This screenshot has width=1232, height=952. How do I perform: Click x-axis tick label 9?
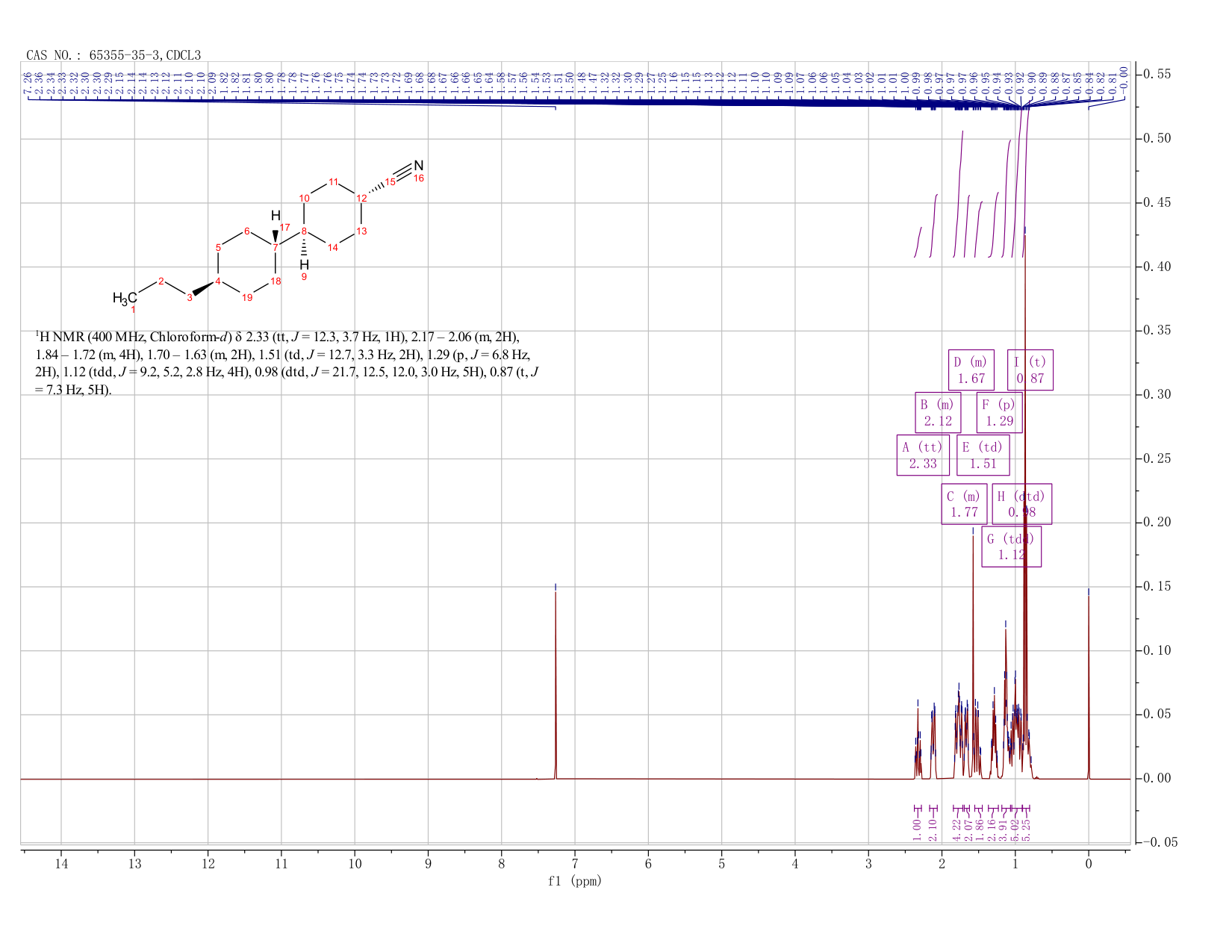point(428,864)
